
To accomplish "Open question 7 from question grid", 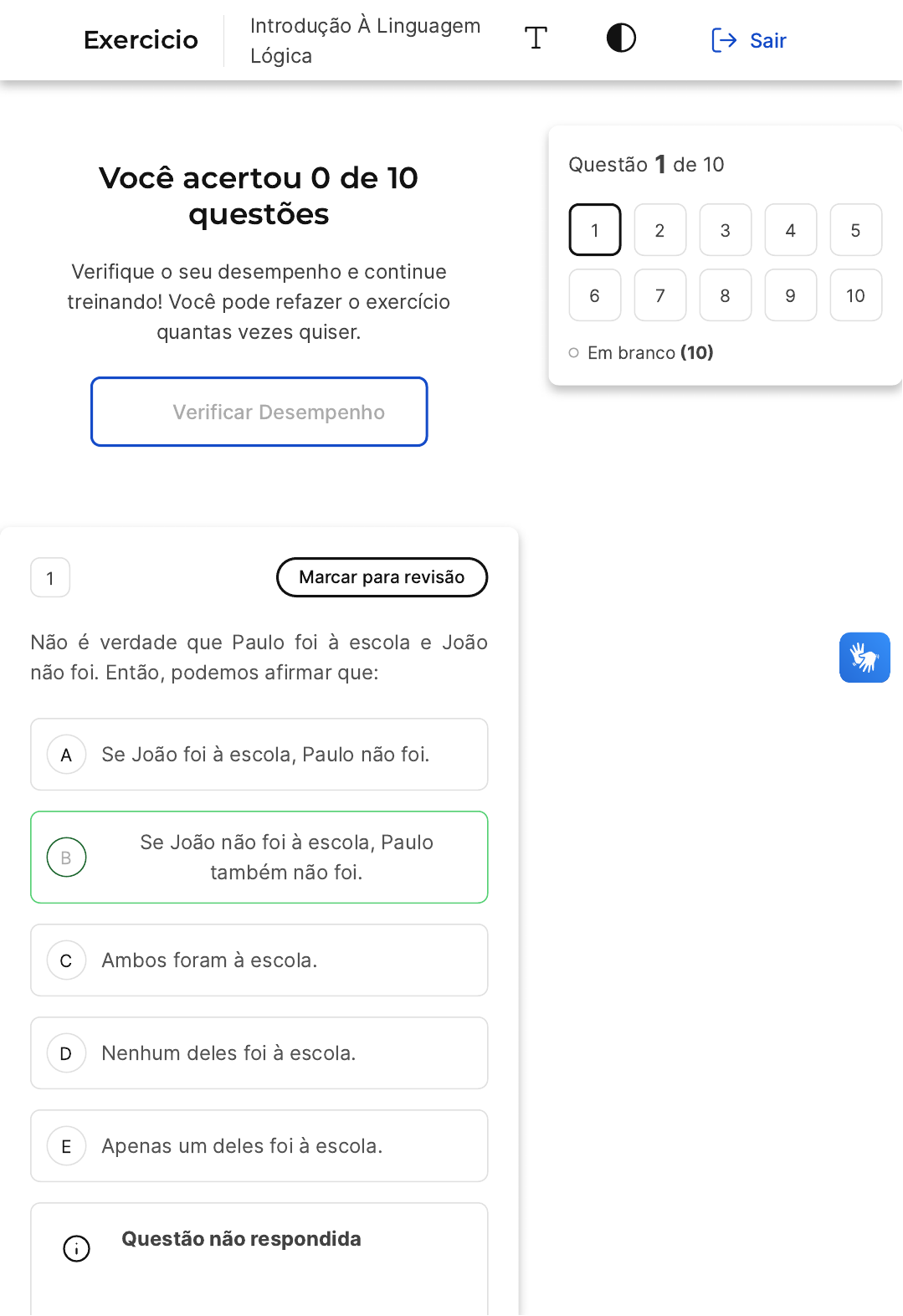I will (x=660, y=295).
